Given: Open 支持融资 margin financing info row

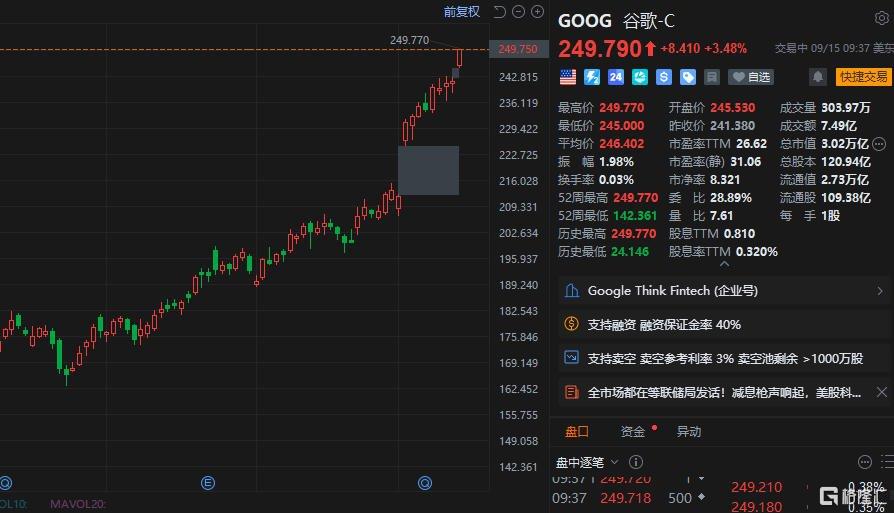Looking at the screenshot, I should (x=723, y=324).
